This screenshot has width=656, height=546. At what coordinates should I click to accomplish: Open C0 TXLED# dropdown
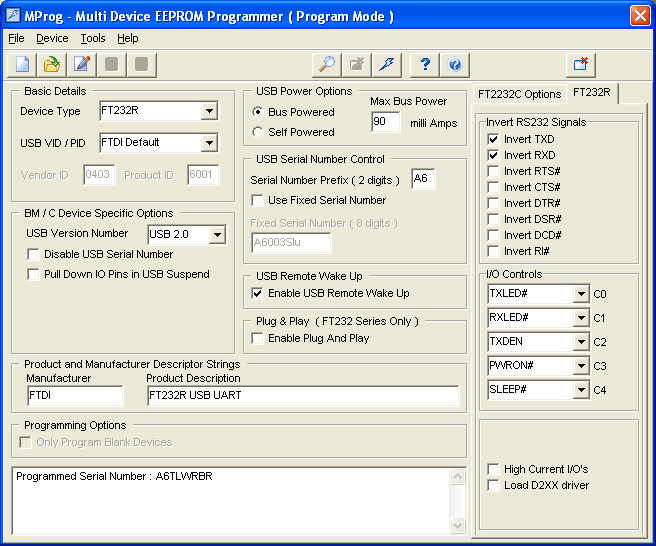point(581,294)
